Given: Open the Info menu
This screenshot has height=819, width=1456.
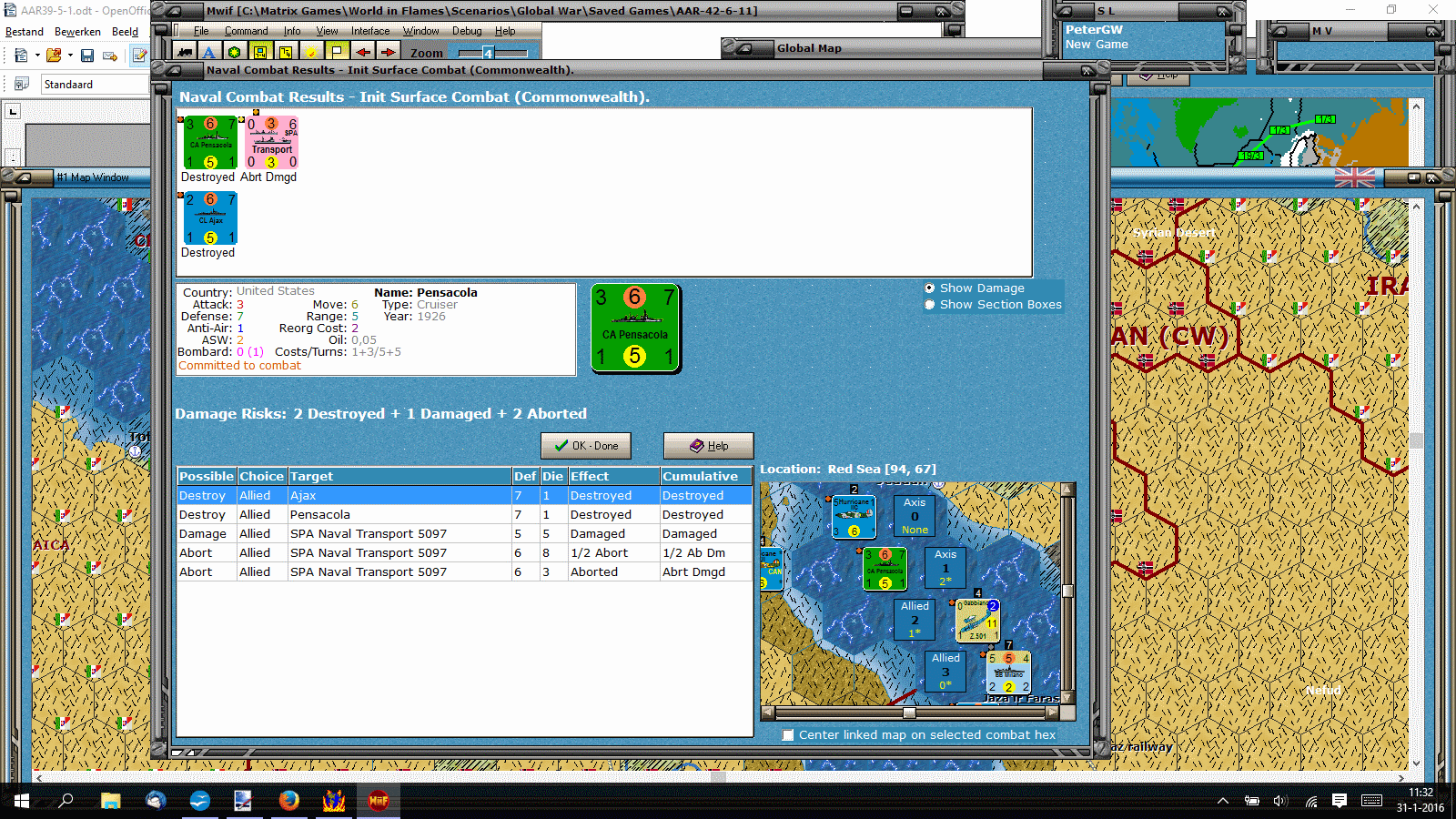Looking at the screenshot, I should coord(291,31).
